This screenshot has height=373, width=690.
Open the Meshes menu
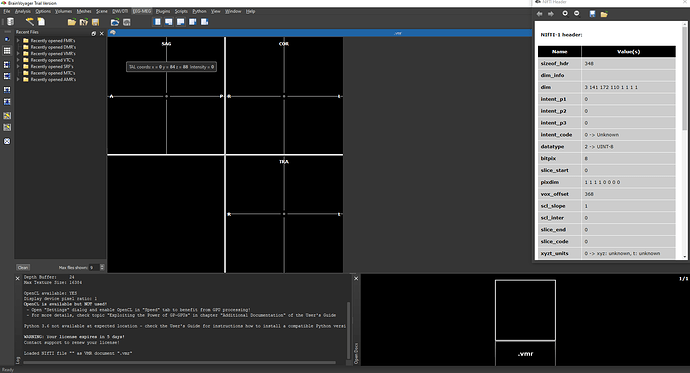click(x=84, y=11)
